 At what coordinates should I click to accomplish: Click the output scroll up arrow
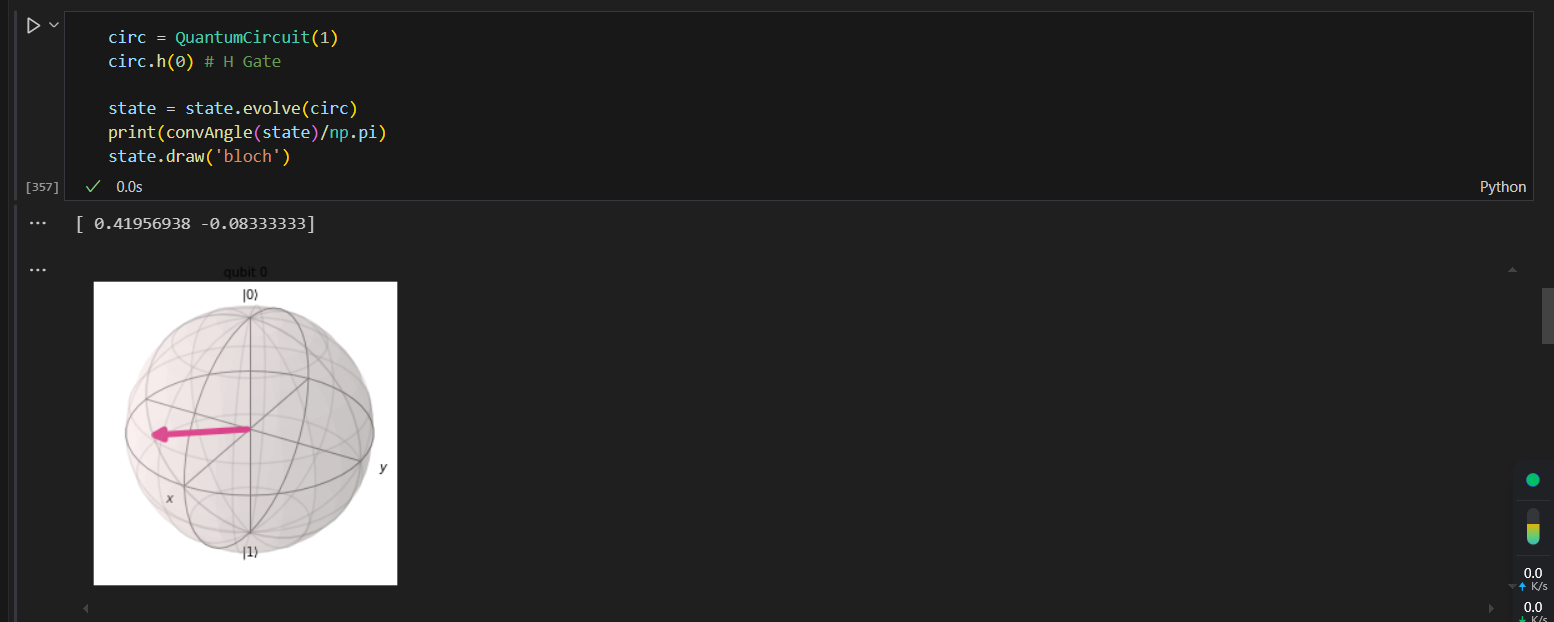pos(1512,270)
